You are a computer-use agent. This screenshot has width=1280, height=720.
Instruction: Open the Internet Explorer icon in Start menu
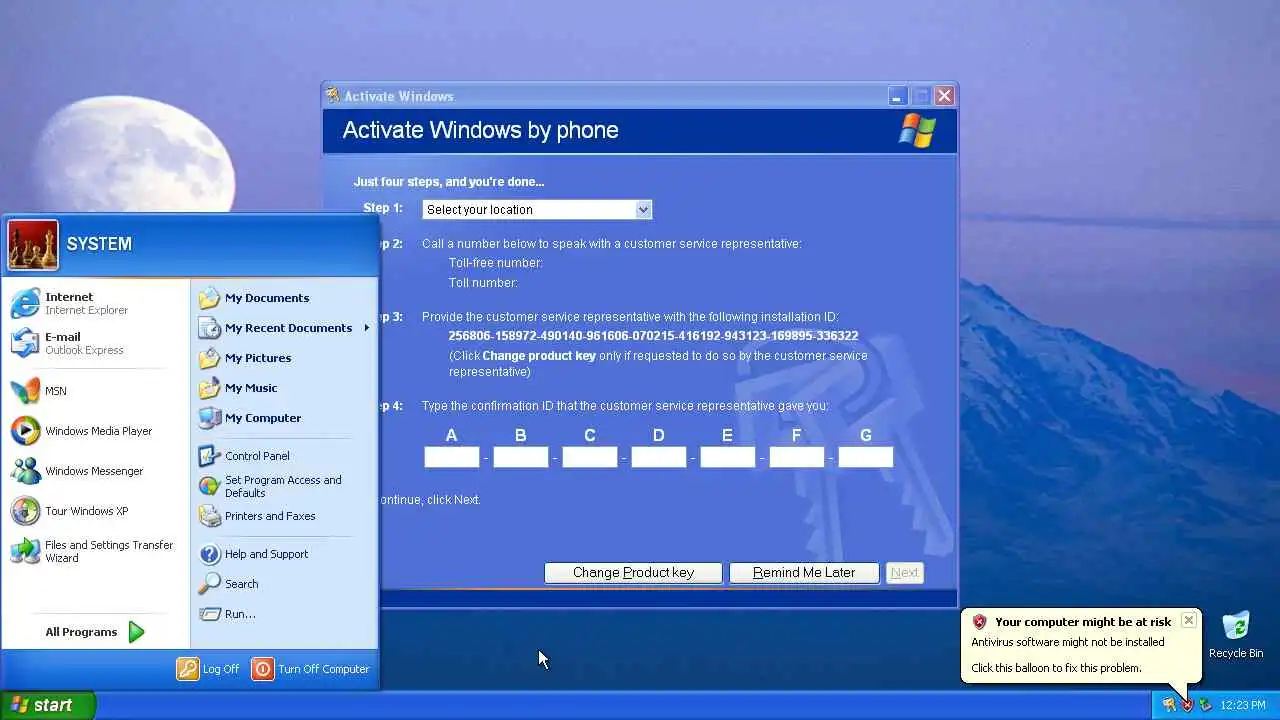coord(25,303)
